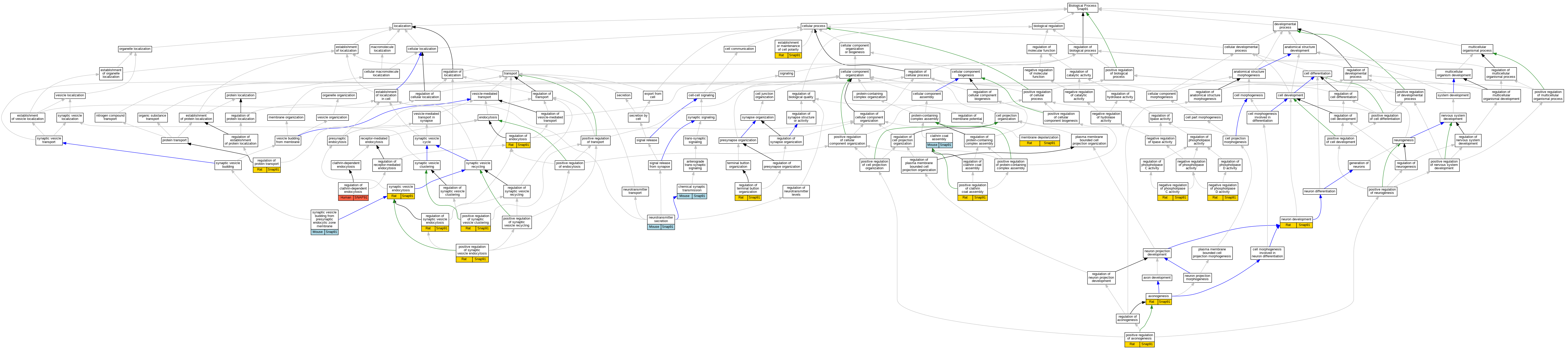
Task: Select the "cell part morphogenesis" node
Action: (1203, 117)
